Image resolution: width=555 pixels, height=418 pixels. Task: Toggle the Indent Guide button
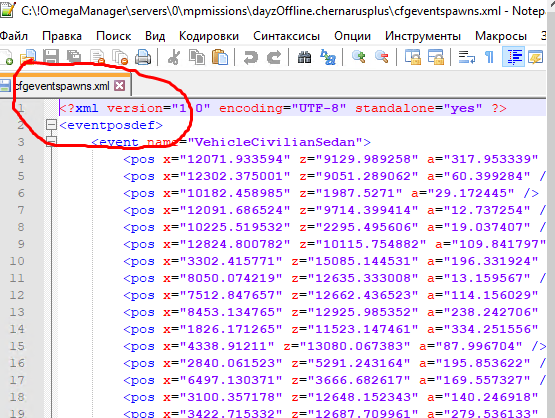(x=513, y=57)
